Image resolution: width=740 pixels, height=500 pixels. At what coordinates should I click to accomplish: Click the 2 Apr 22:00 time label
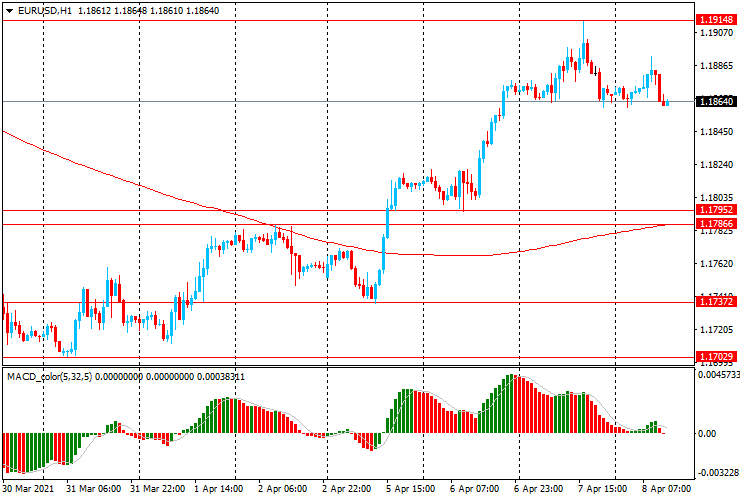[x=347, y=489]
